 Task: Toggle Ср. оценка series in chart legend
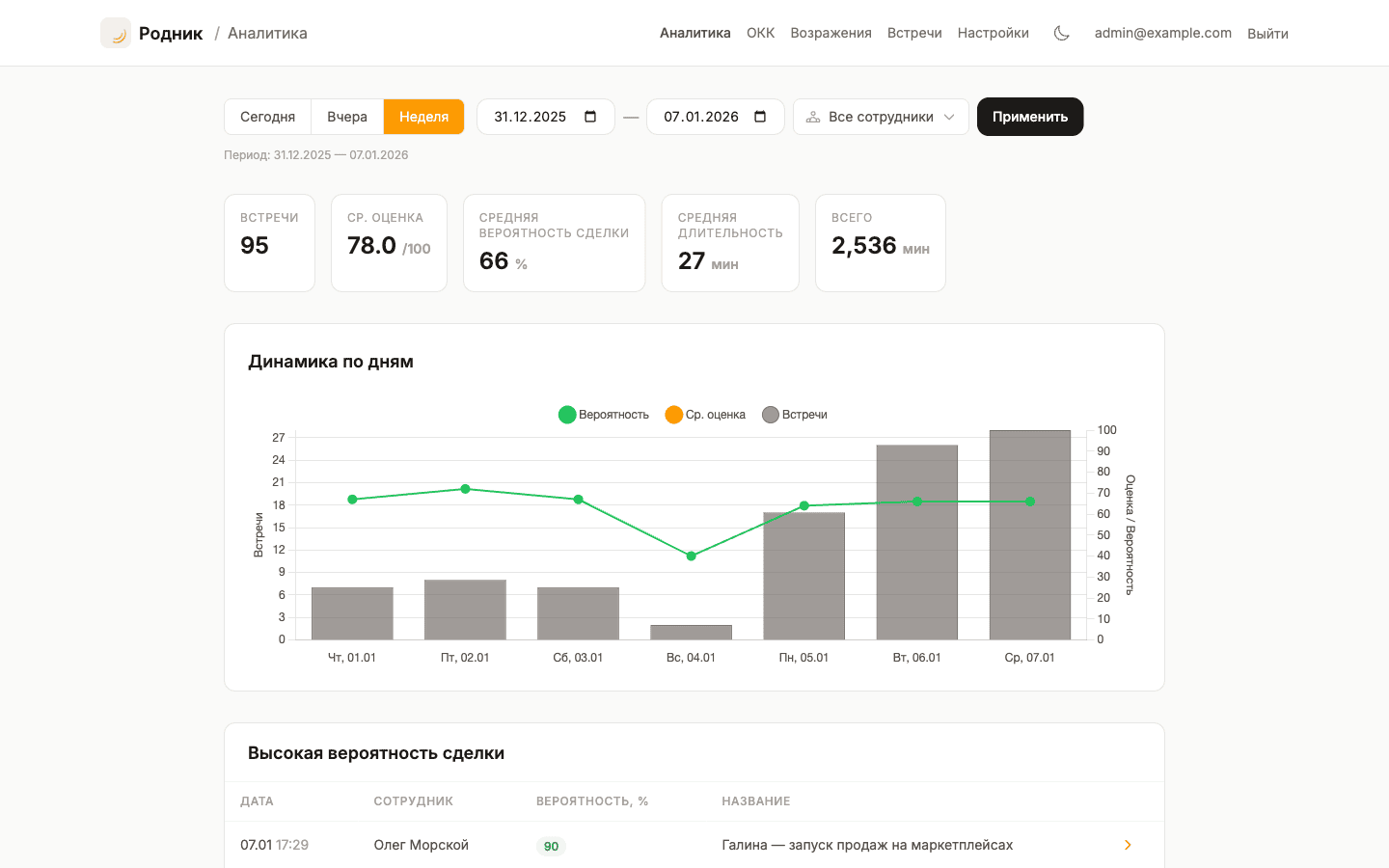(x=705, y=415)
